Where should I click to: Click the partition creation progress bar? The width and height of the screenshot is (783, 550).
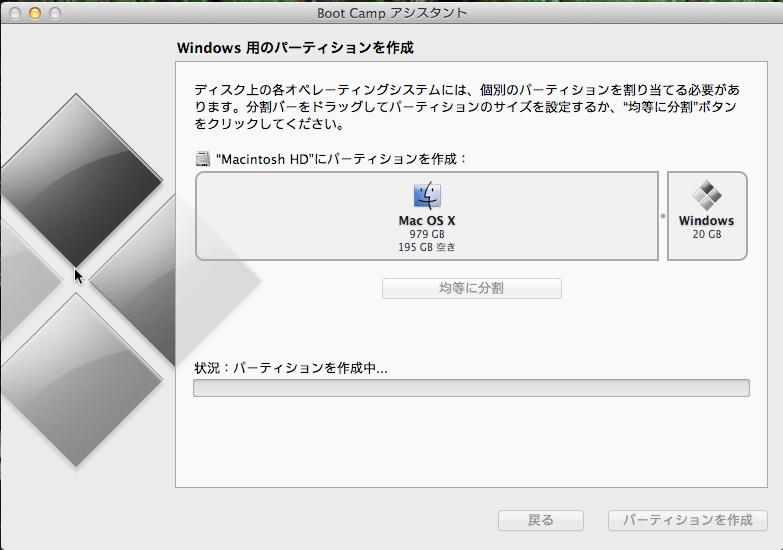pos(471,388)
